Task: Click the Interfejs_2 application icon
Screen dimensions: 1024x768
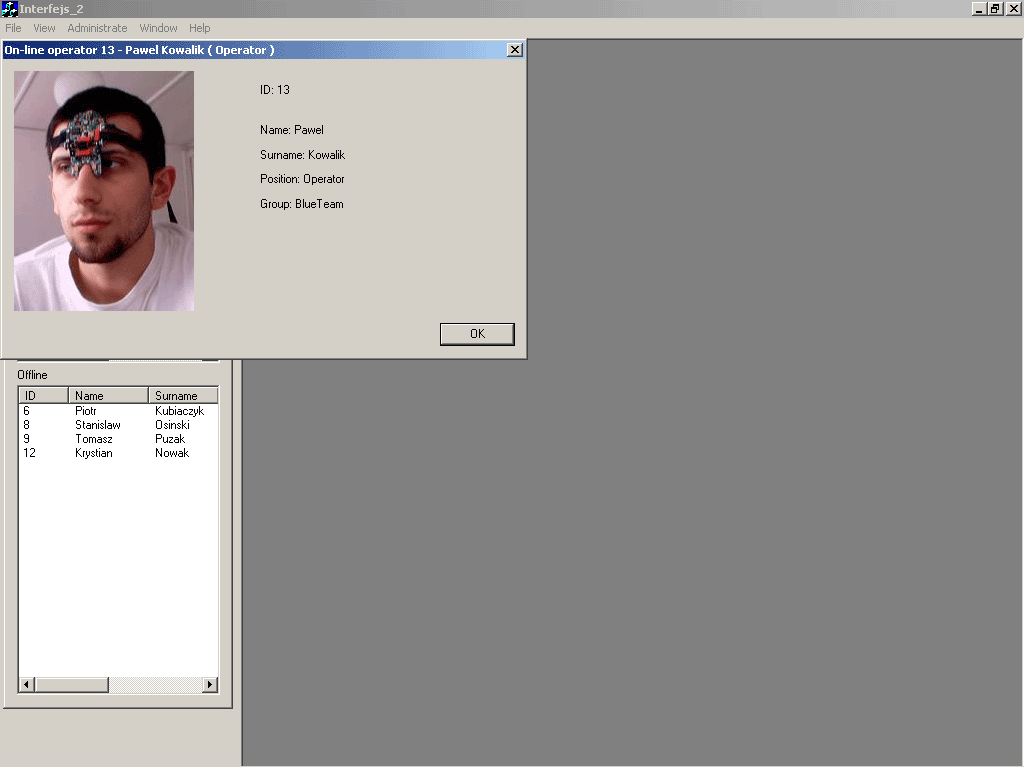Action: pyautogui.click(x=9, y=8)
